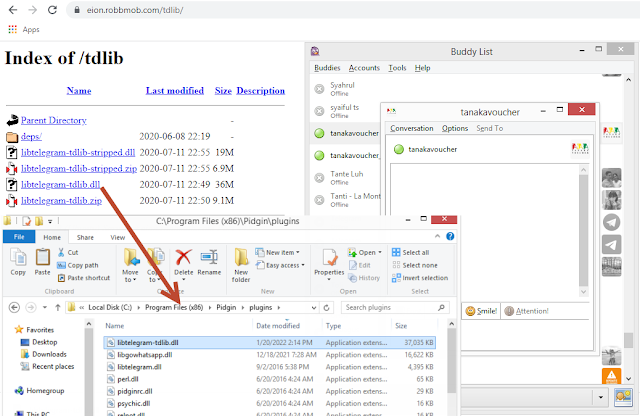Click the red Delete icon
Viewport: 640px width, 416px height.
(183, 257)
